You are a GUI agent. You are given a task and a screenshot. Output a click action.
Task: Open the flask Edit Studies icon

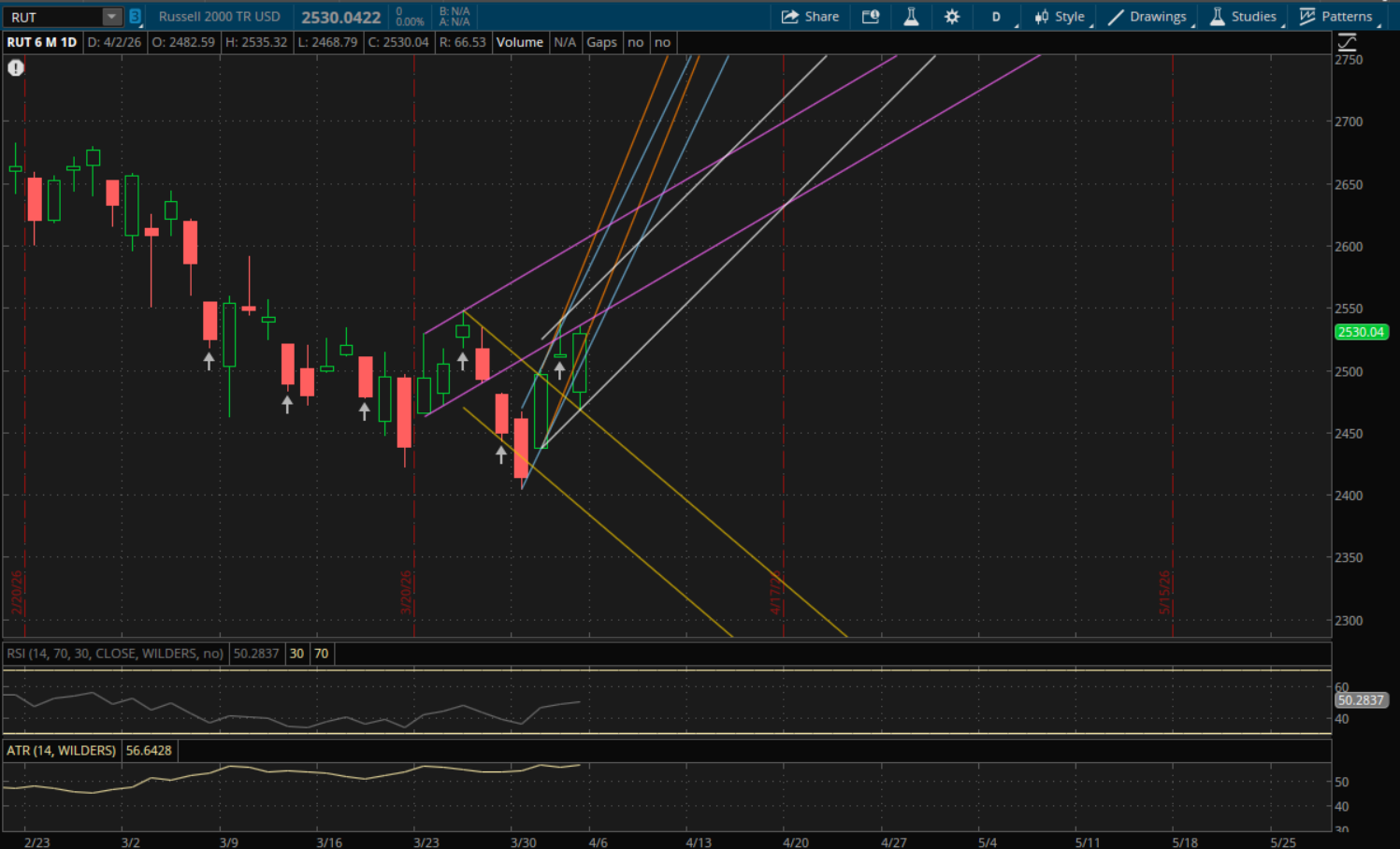pos(911,17)
